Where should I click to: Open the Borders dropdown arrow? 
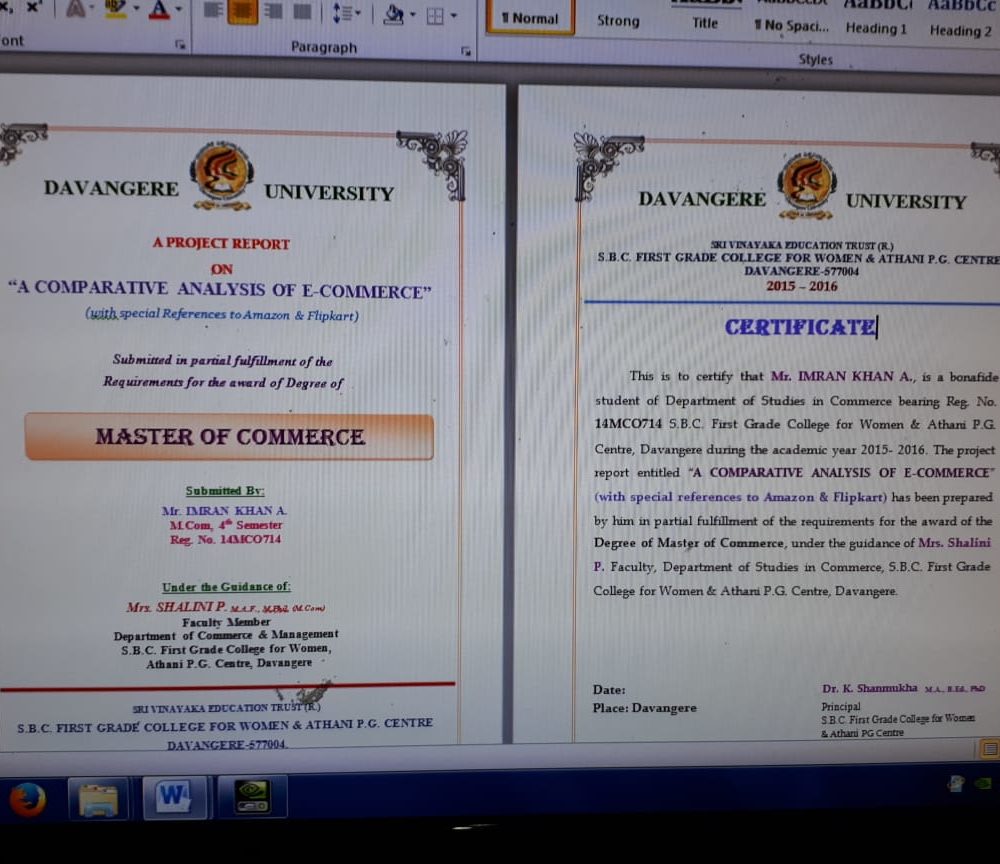tap(454, 15)
